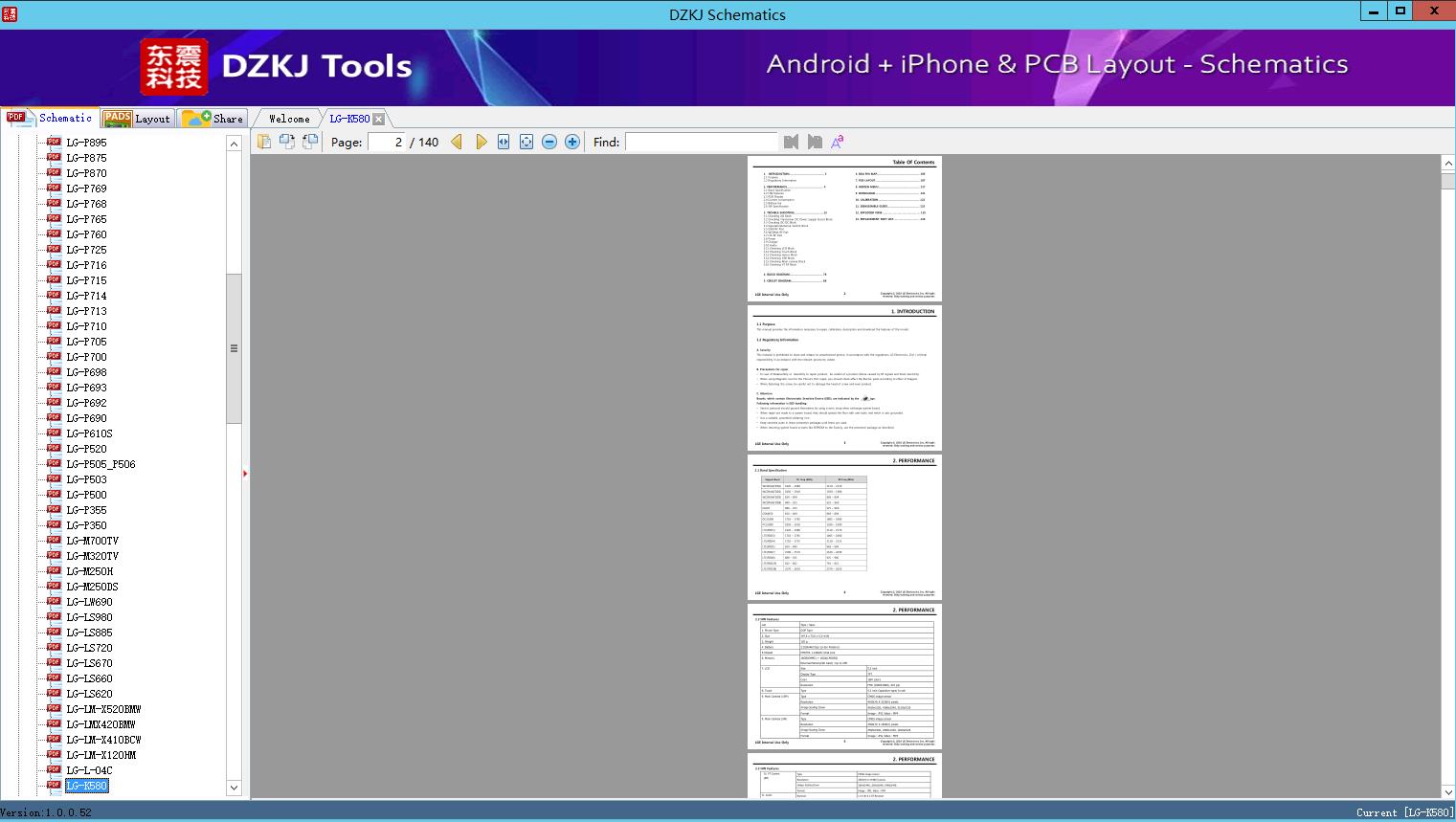
Task: Click the Band Specification performance page
Action: click(x=844, y=526)
